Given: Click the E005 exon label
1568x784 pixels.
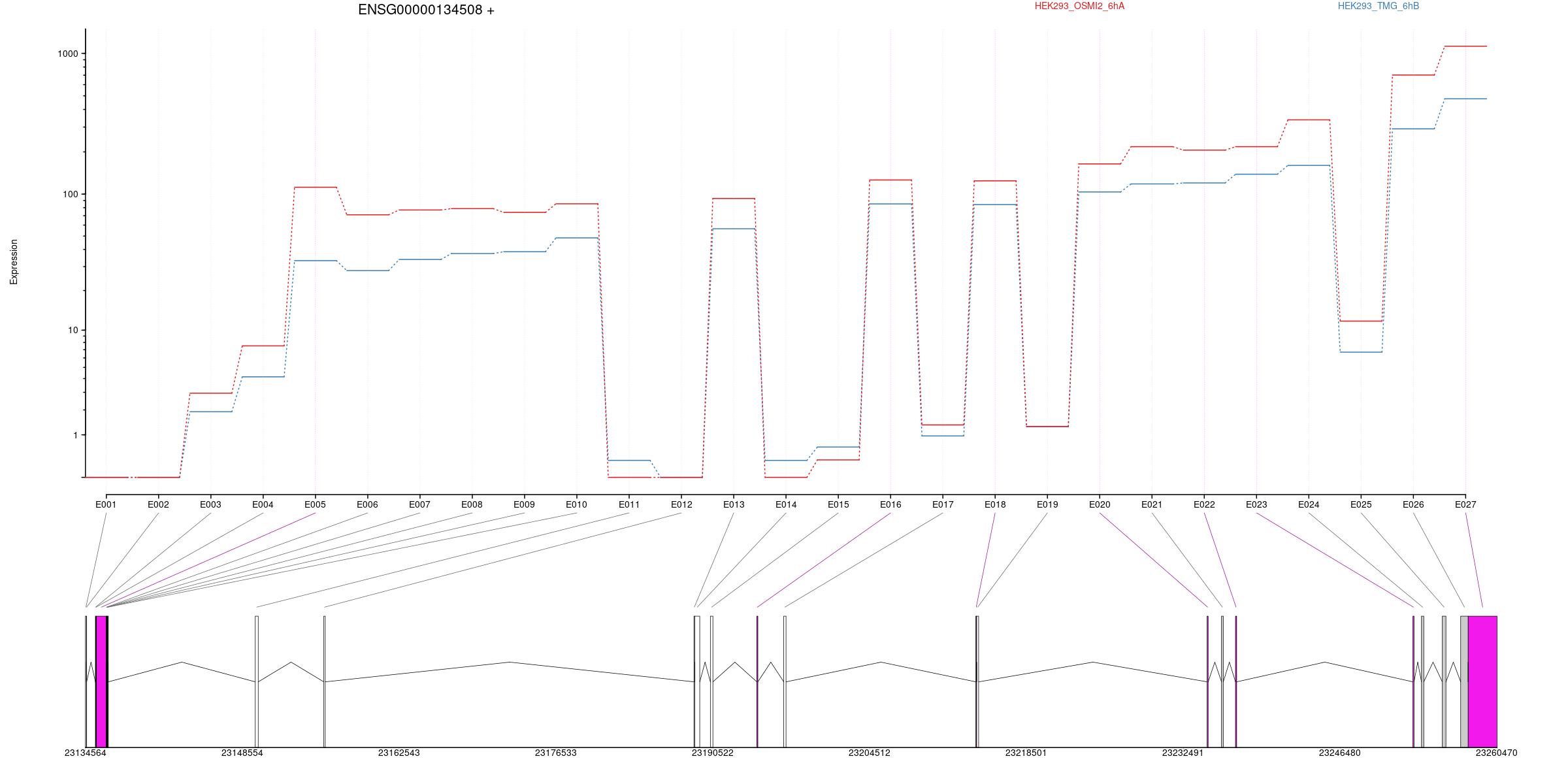Looking at the screenshot, I should pyautogui.click(x=315, y=504).
